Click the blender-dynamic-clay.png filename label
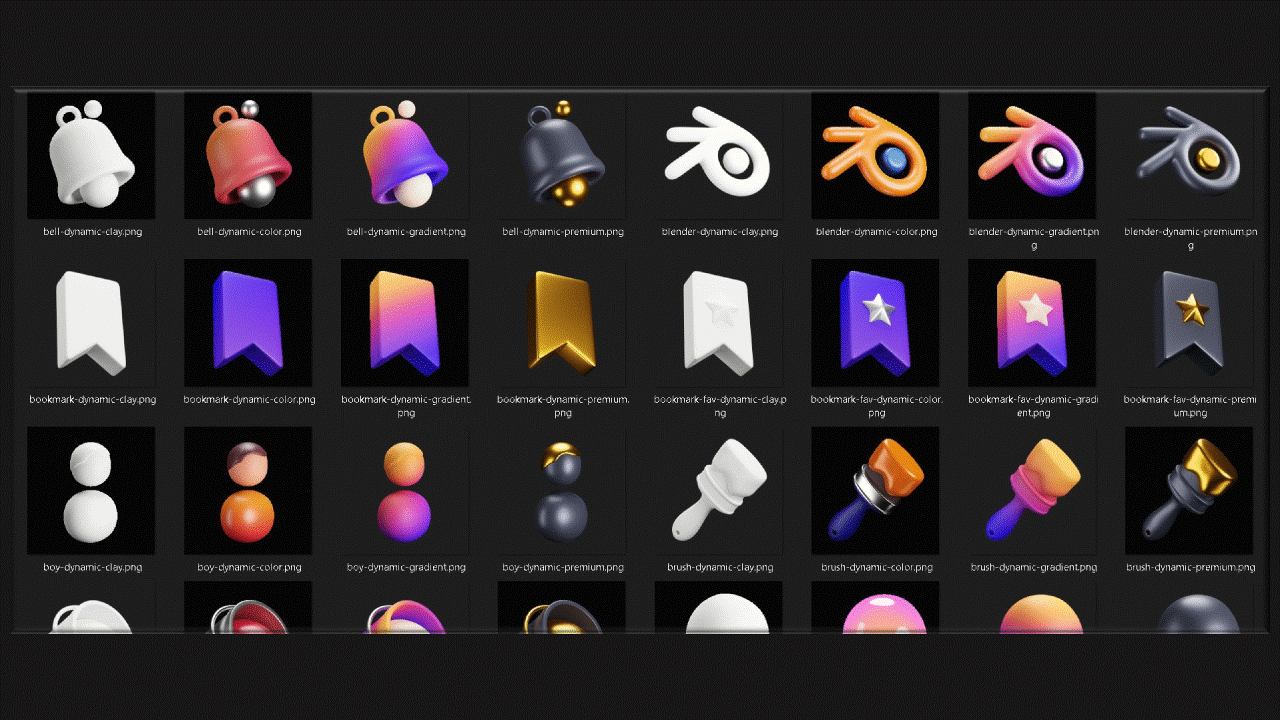The width and height of the screenshot is (1280, 720). click(x=720, y=232)
